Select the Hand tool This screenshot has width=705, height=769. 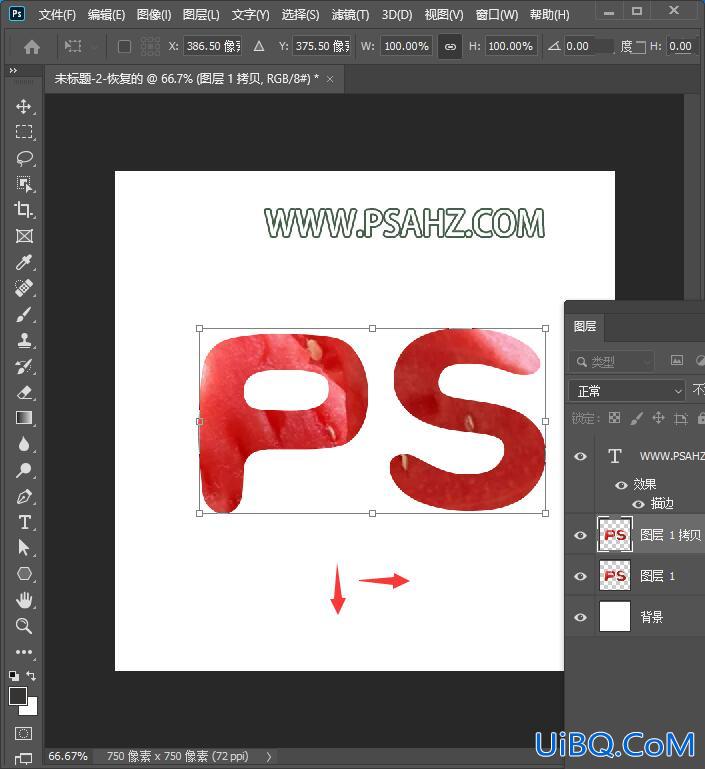24,600
